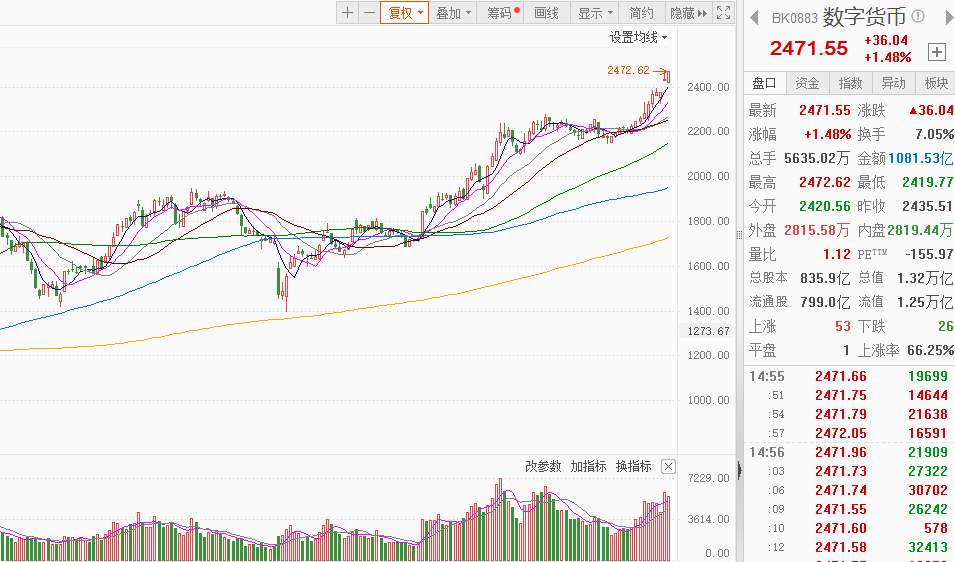Click the fullscreen expand icon
This screenshot has height=562, width=955.
coord(725,13)
